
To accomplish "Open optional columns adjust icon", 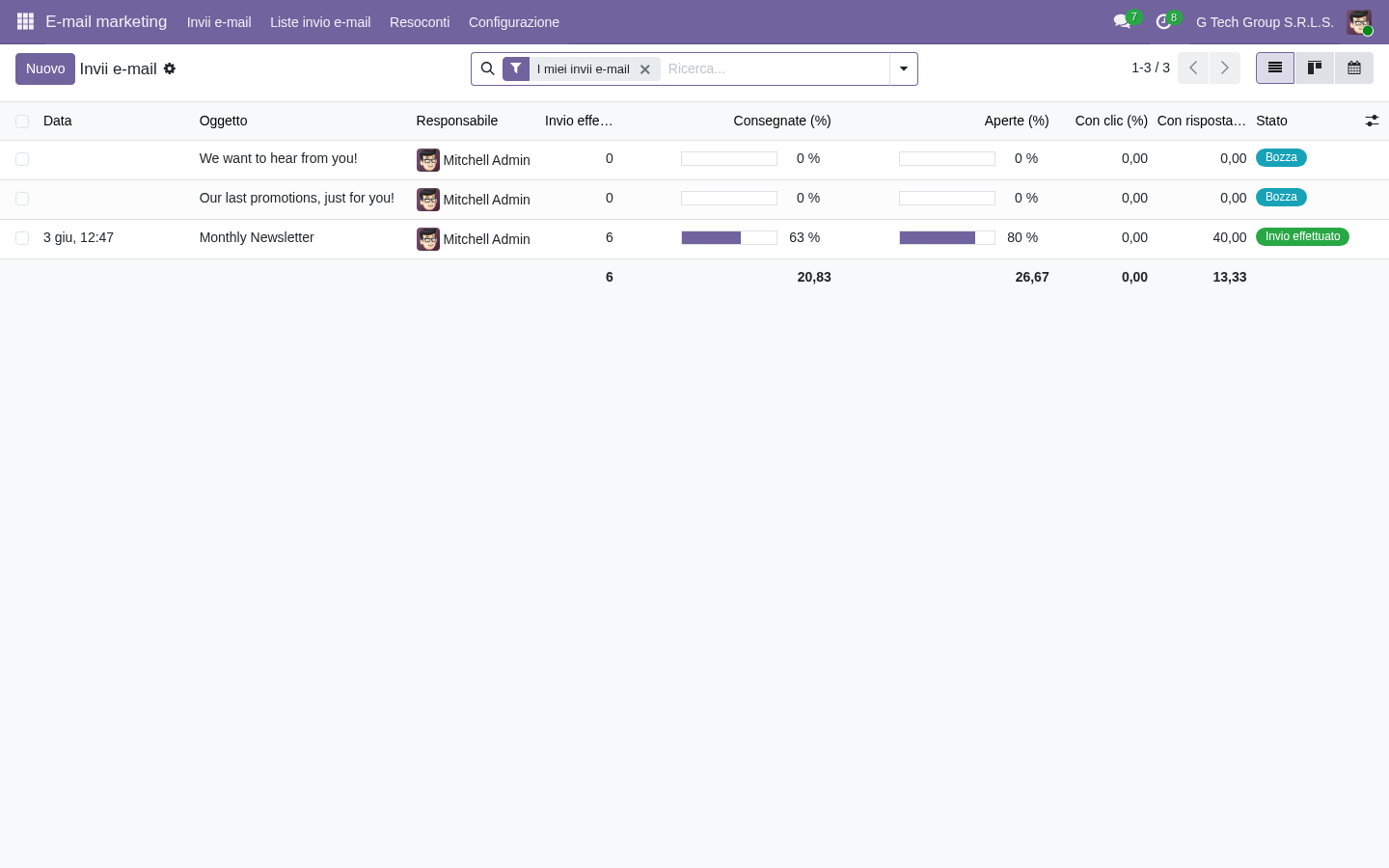I will click(1372, 121).
